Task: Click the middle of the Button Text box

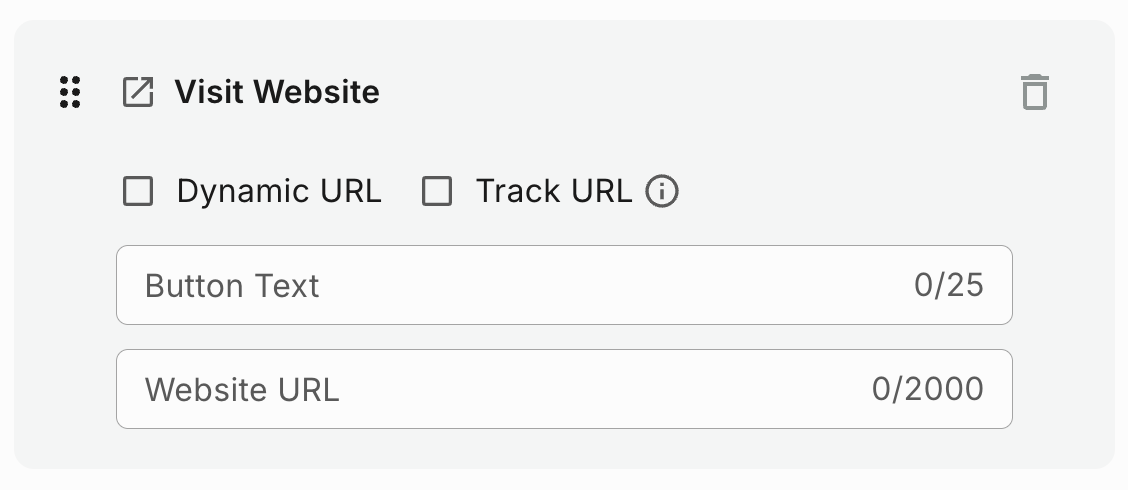Action: click(564, 285)
